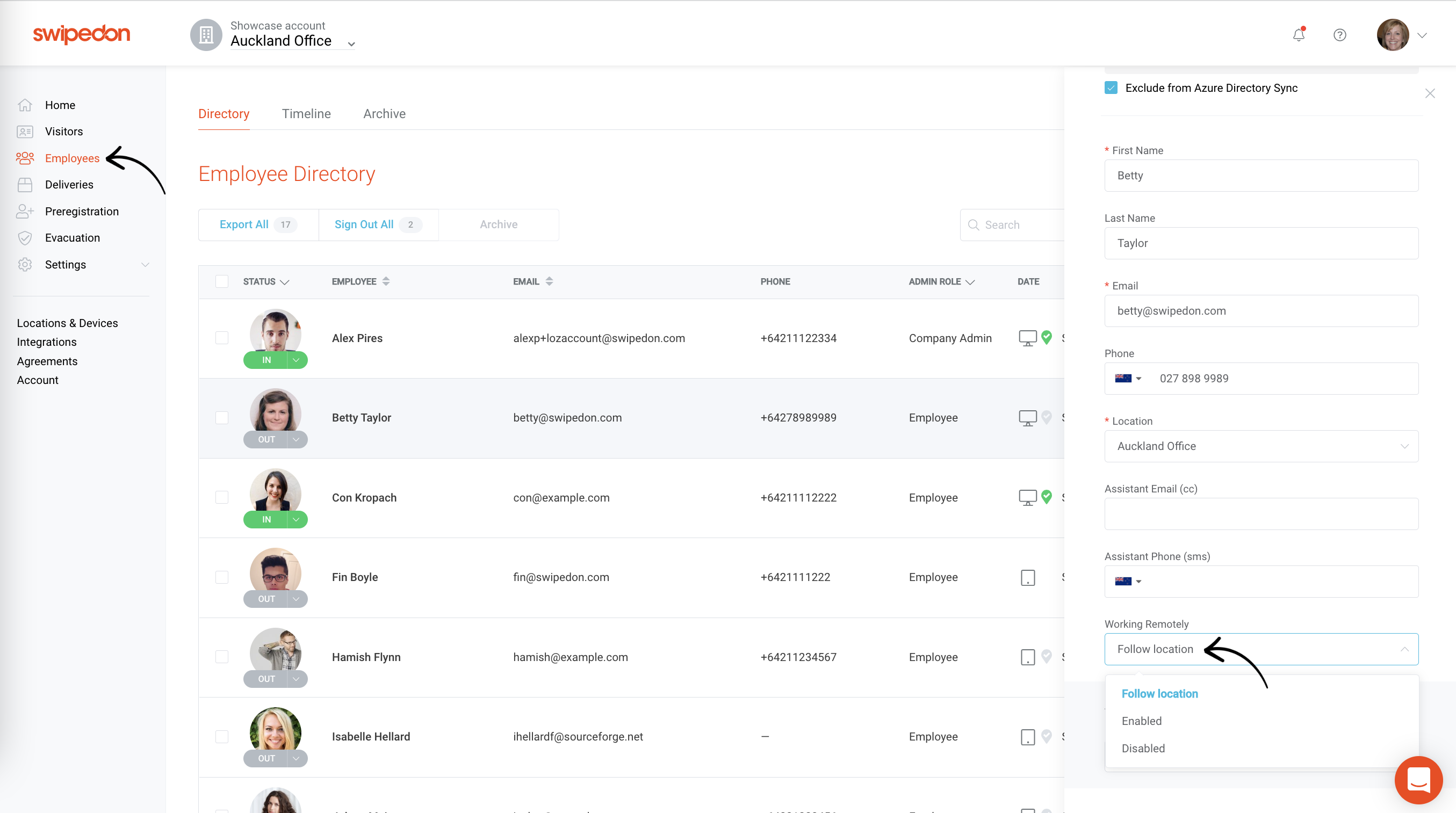Open the user profile avatar

pyautogui.click(x=1392, y=34)
